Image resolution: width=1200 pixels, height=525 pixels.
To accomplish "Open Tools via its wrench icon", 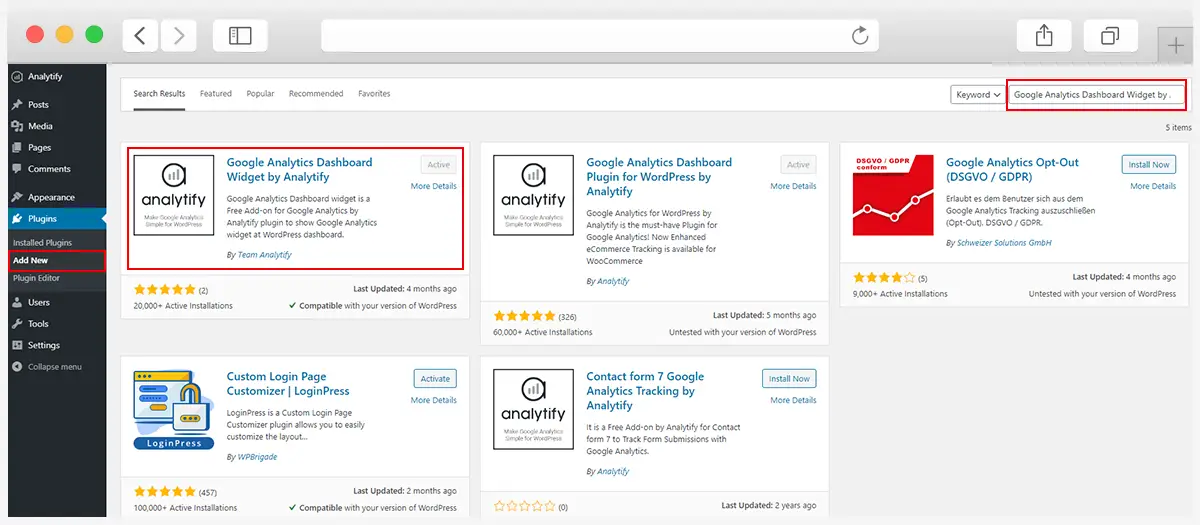I will [x=17, y=324].
